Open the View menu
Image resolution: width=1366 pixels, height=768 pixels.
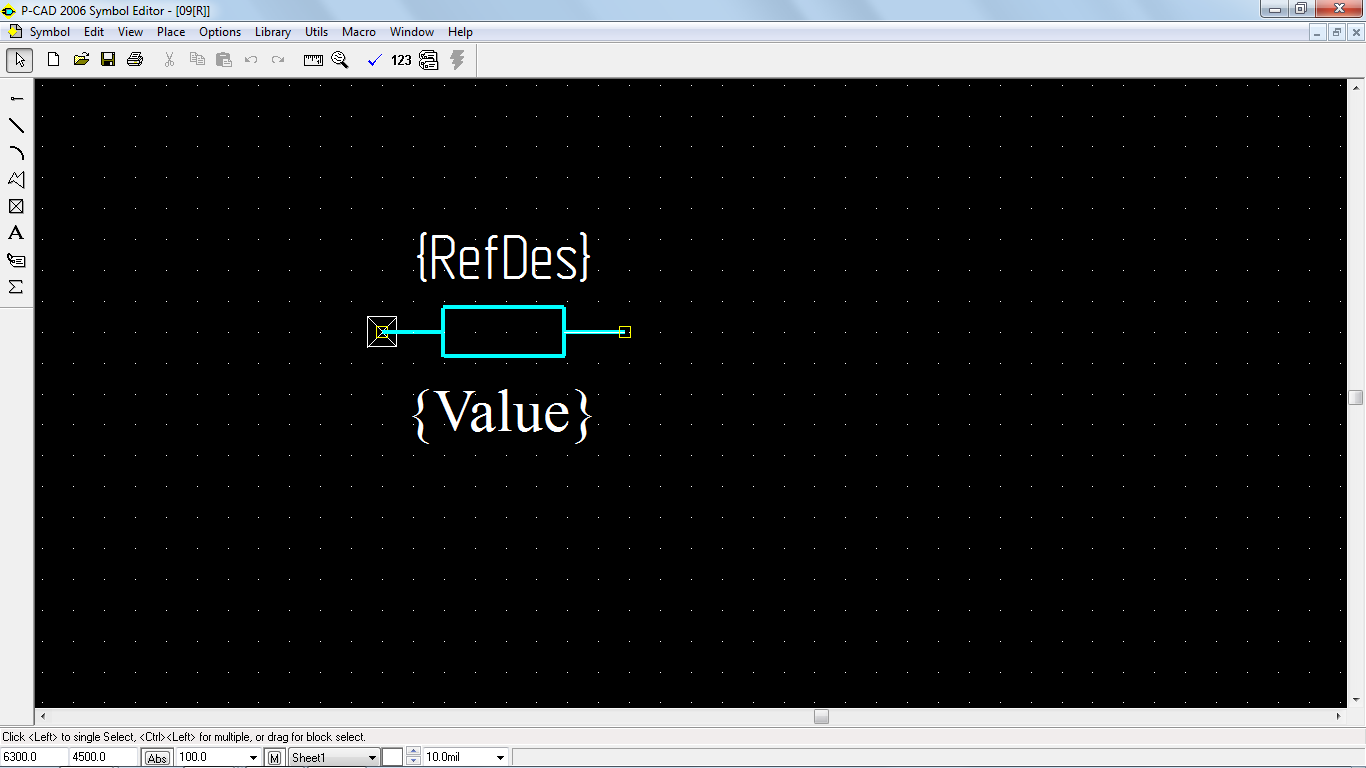[x=130, y=32]
